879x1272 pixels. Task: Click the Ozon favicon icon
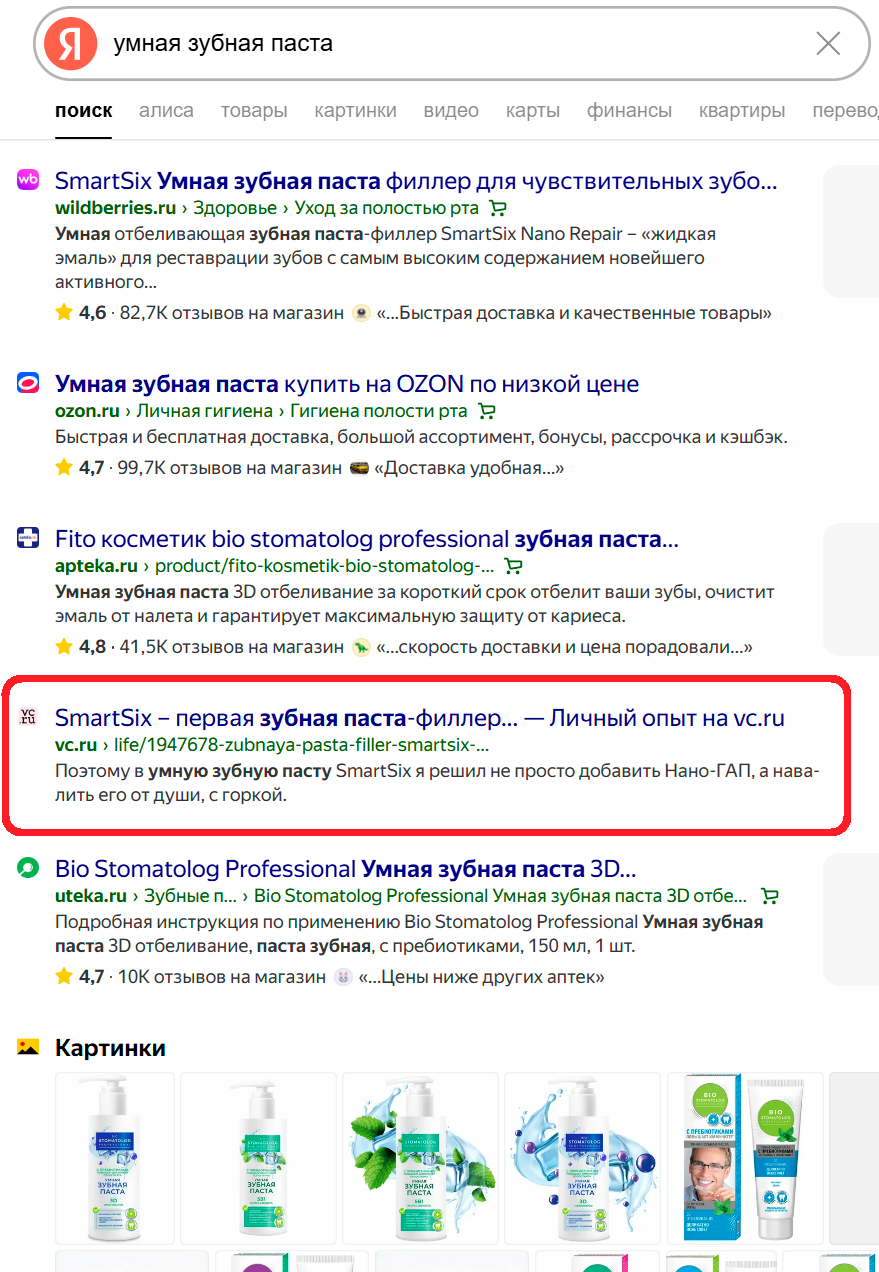[28, 383]
